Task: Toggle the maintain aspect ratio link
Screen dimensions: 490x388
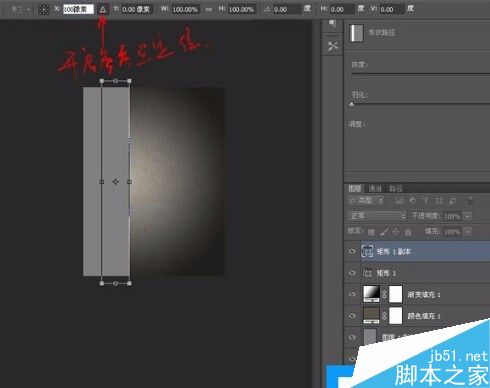Action: 209,9
